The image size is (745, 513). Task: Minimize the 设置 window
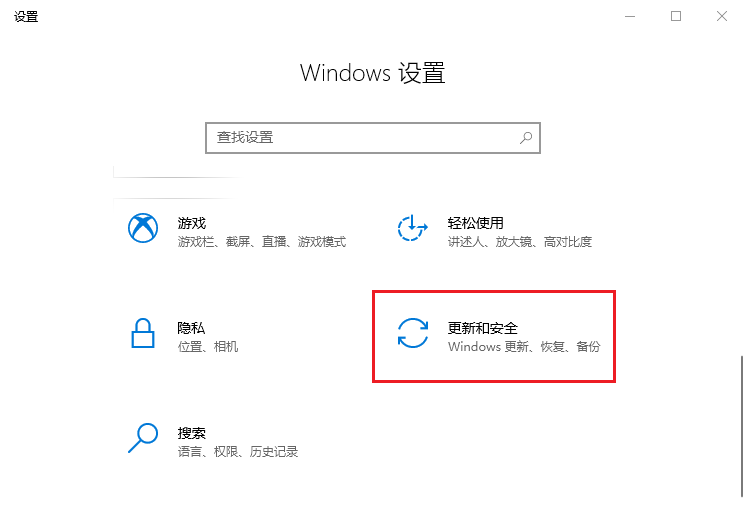click(x=630, y=17)
